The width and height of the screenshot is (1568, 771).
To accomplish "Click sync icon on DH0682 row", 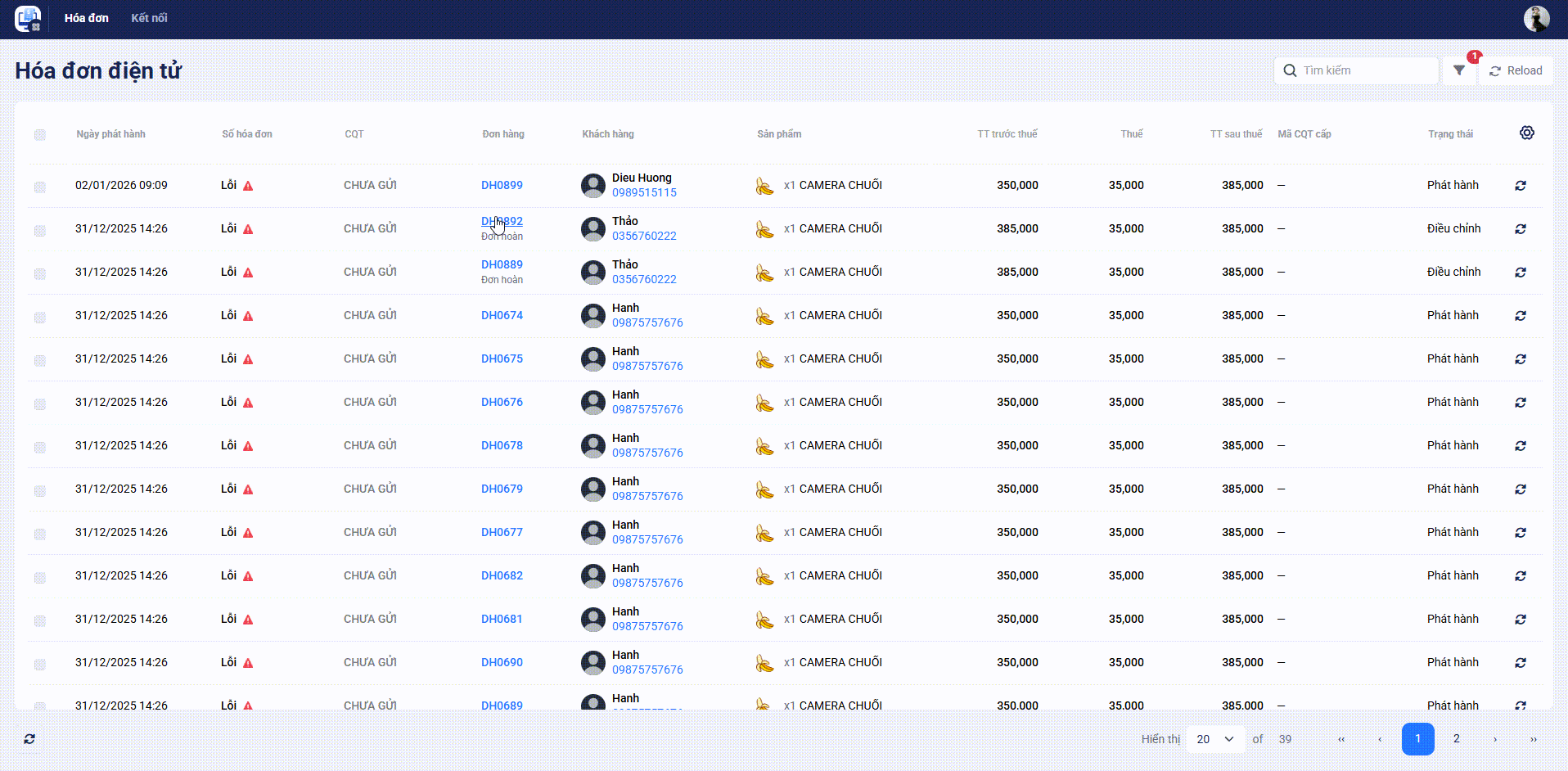I will click(x=1520, y=576).
